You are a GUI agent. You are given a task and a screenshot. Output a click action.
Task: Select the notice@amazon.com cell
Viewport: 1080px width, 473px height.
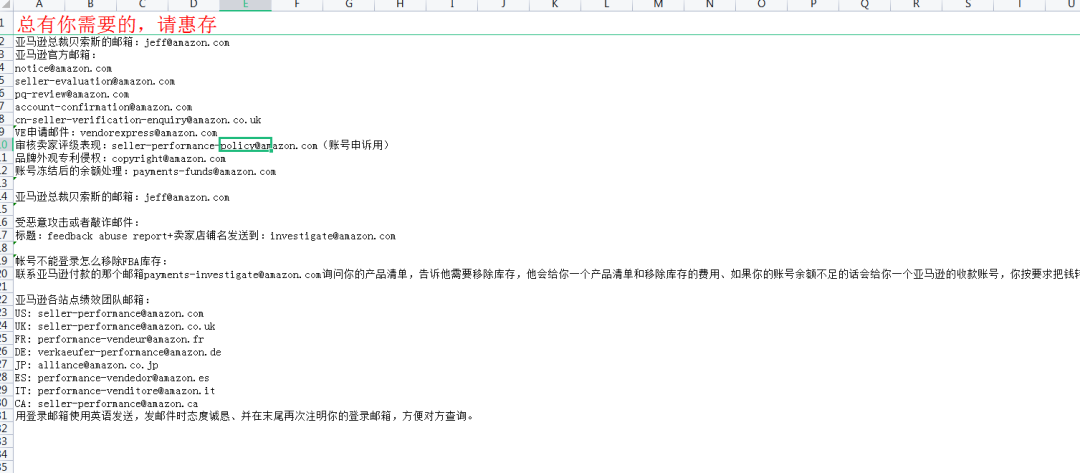click(63, 68)
